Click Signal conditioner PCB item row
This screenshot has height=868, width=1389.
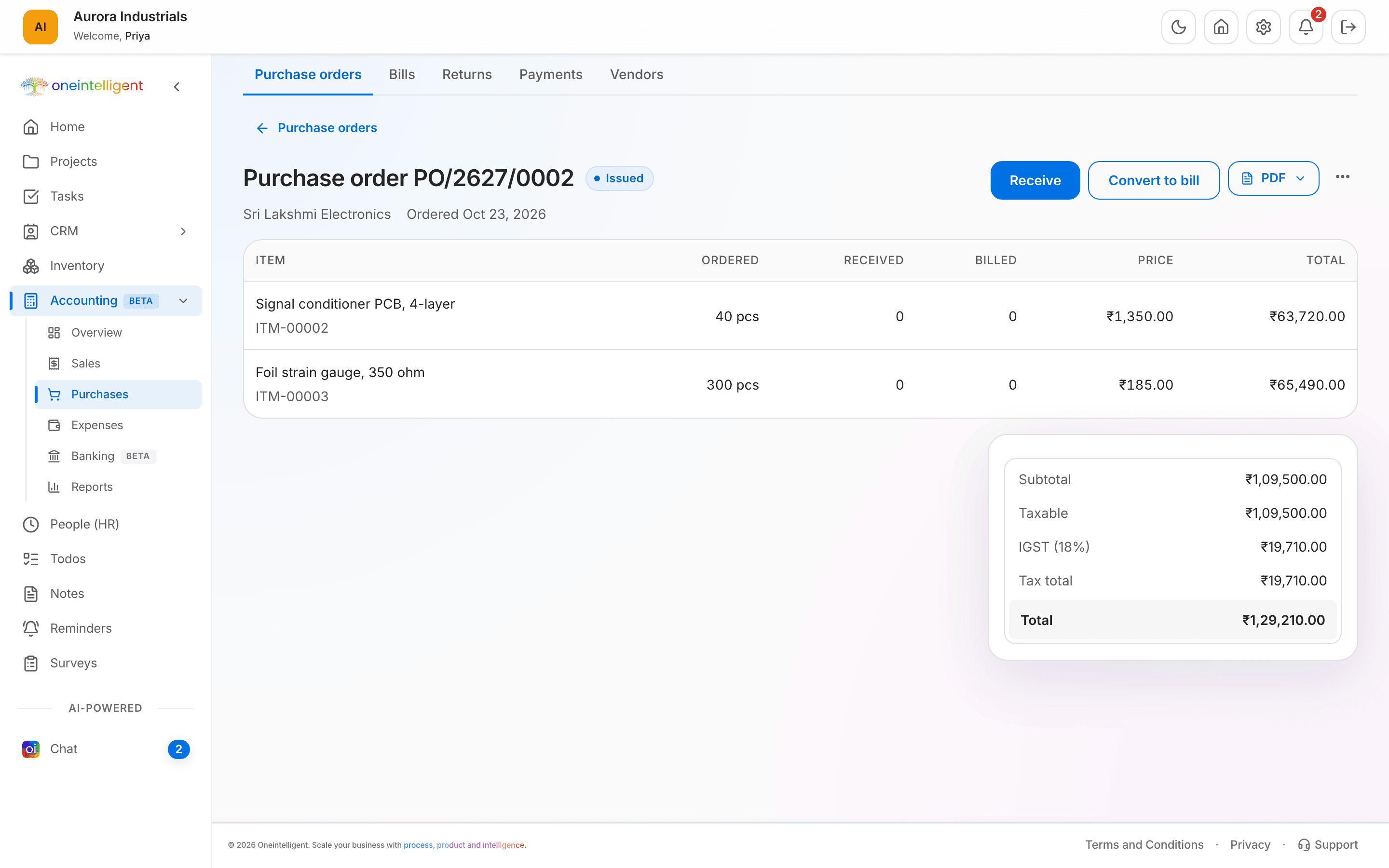click(800, 316)
